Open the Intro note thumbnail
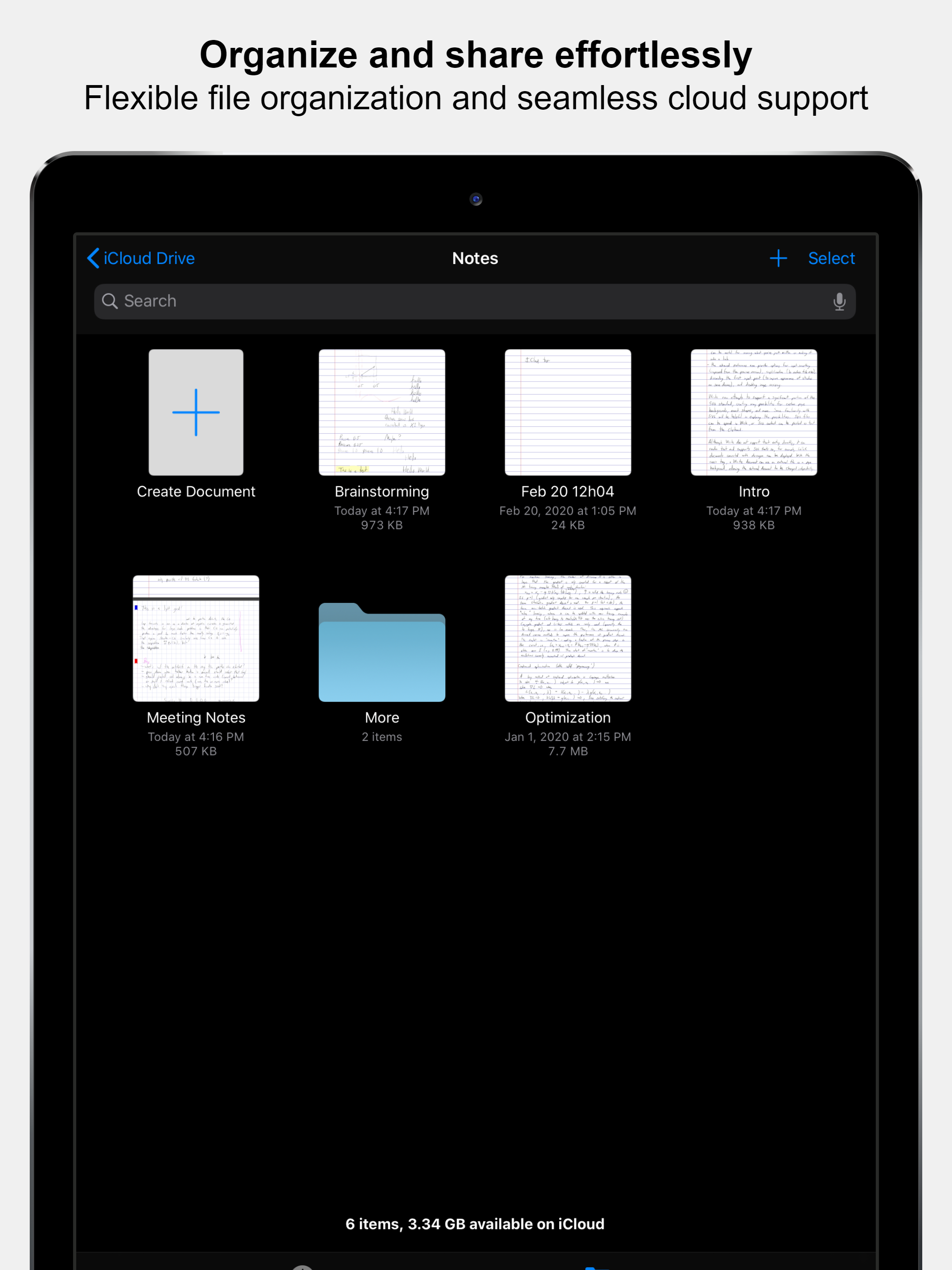The width and height of the screenshot is (952, 1270). [754, 412]
